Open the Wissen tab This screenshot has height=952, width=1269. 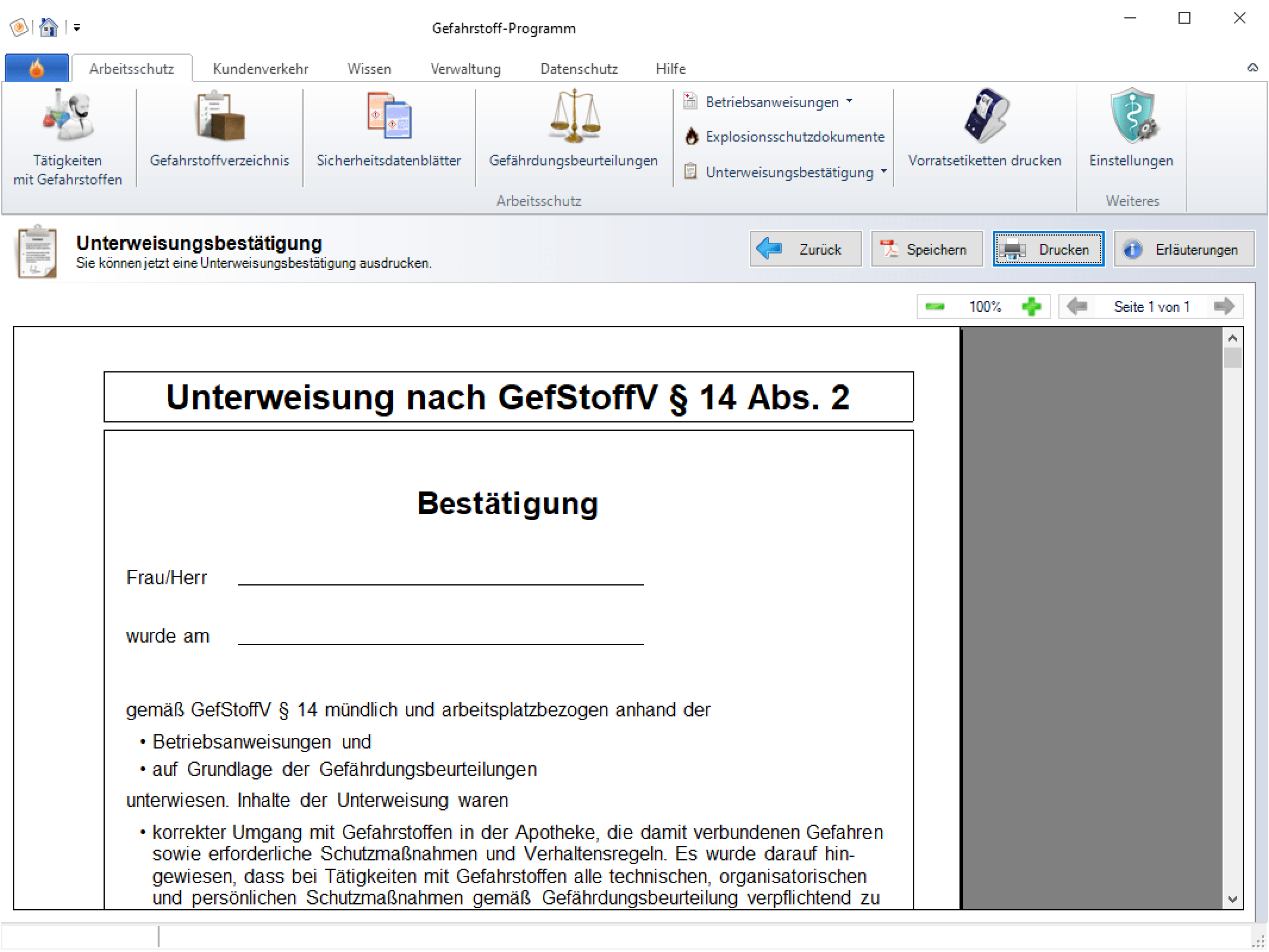tap(369, 68)
